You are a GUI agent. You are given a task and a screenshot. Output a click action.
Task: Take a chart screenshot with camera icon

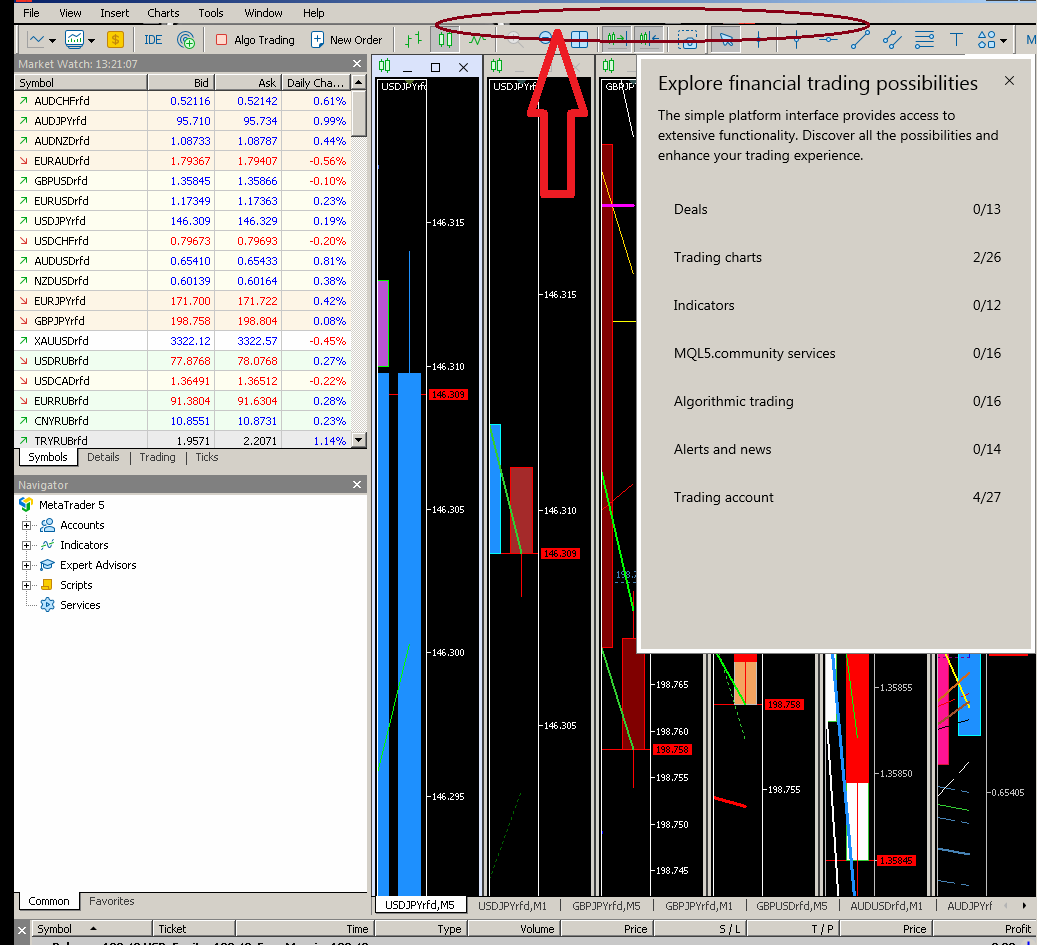(688, 40)
